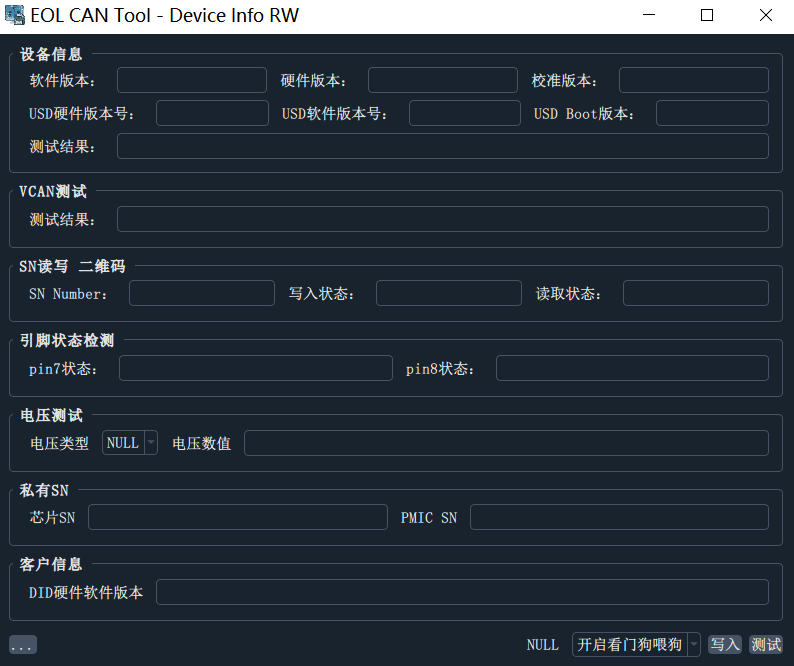Click the PMIC SN input field
Image resolution: width=794 pixels, height=666 pixels.
[619, 517]
